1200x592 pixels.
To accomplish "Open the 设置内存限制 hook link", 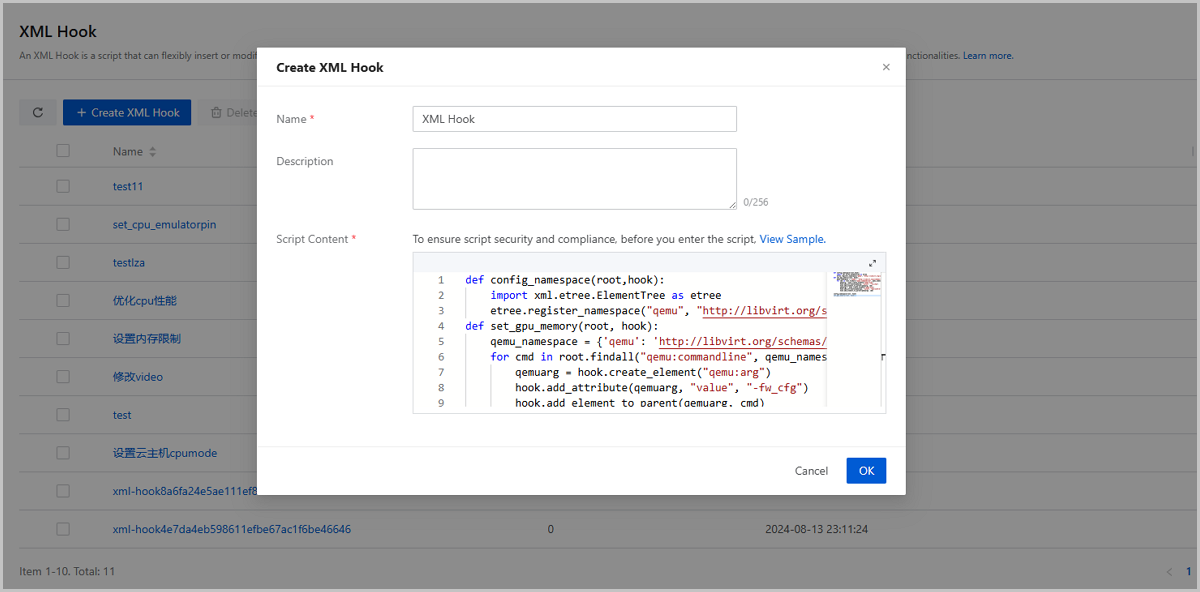I will [x=147, y=339].
